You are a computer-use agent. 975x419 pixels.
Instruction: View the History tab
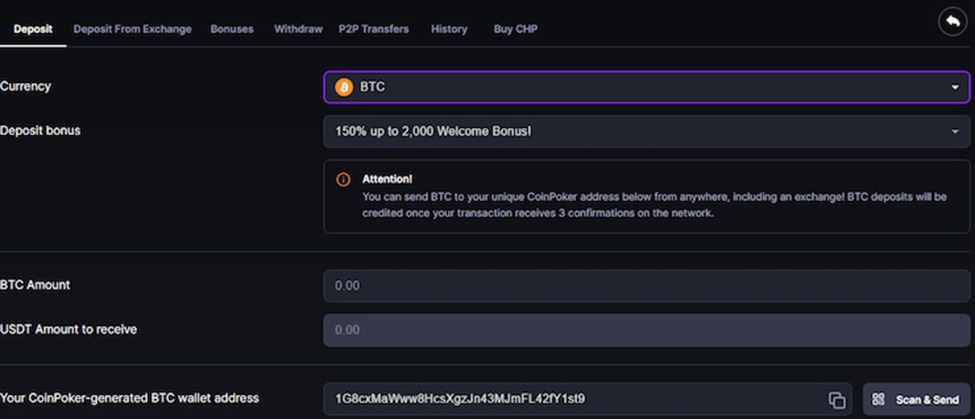pyautogui.click(x=449, y=29)
